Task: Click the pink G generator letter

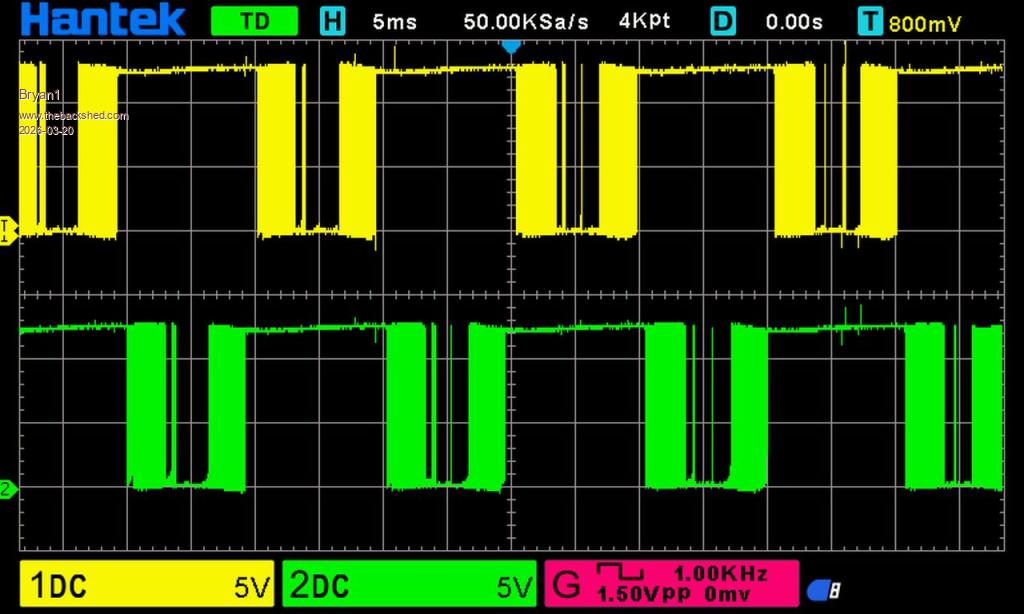Action: coord(567,584)
